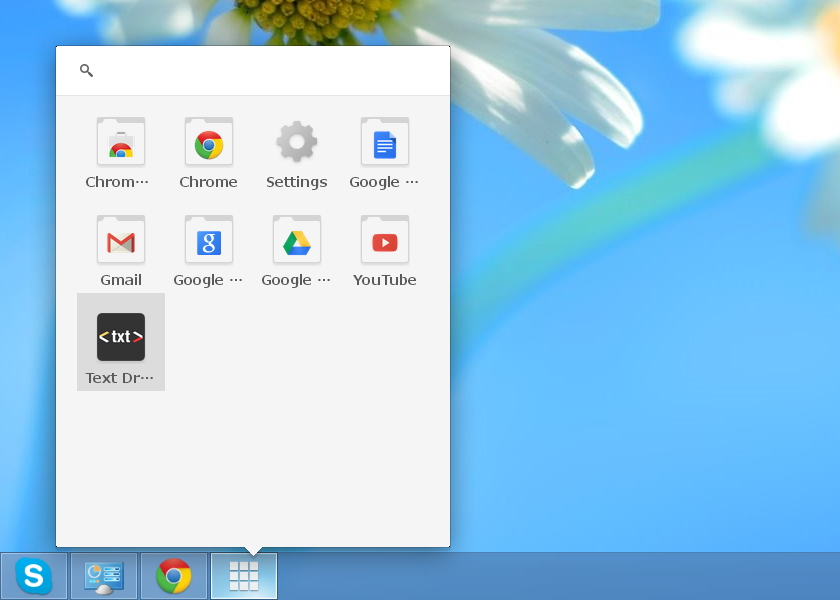This screenshot has width=840, height=600.
Task: Click the launcher pointer arrow above the taskbar
Action: tap(253, 549)
